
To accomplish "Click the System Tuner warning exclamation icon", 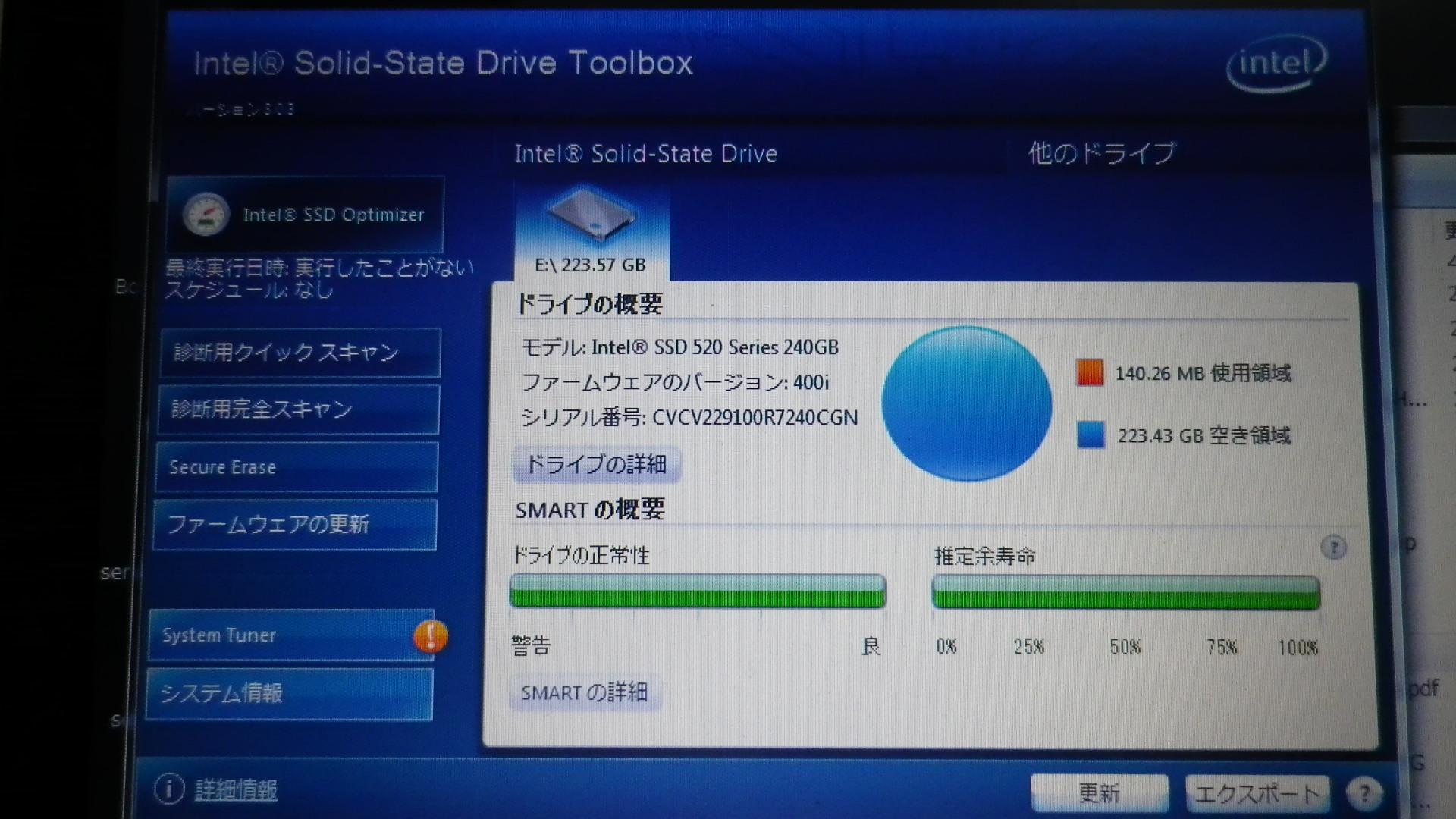I will (x=430, y=635).
